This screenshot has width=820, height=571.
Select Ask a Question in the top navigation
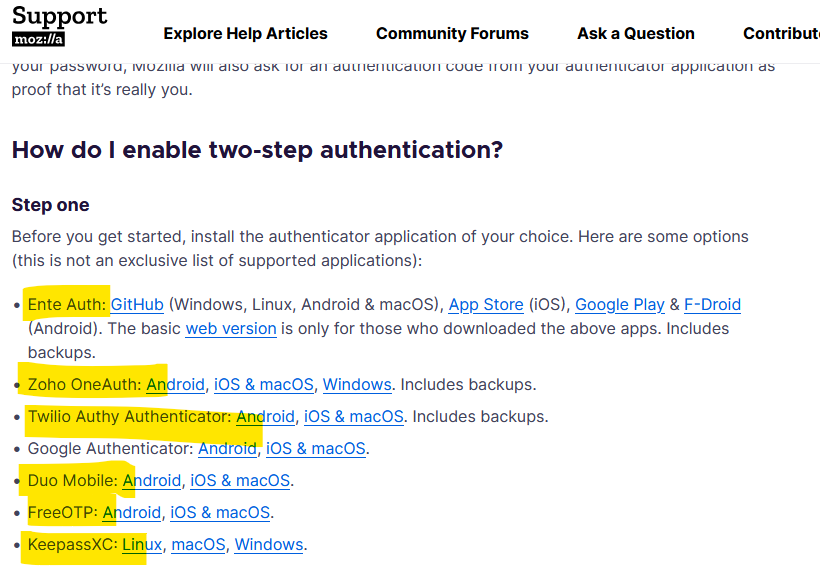click(x=635, y=33)
